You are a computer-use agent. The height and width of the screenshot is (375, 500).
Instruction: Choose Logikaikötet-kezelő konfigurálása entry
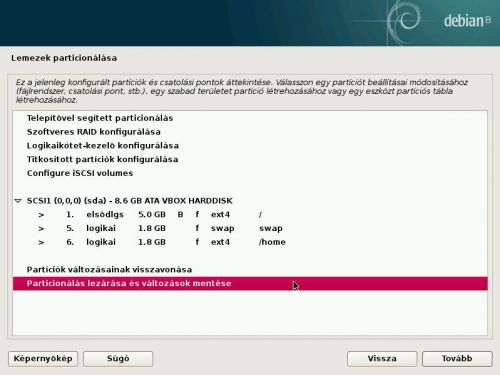250,146
